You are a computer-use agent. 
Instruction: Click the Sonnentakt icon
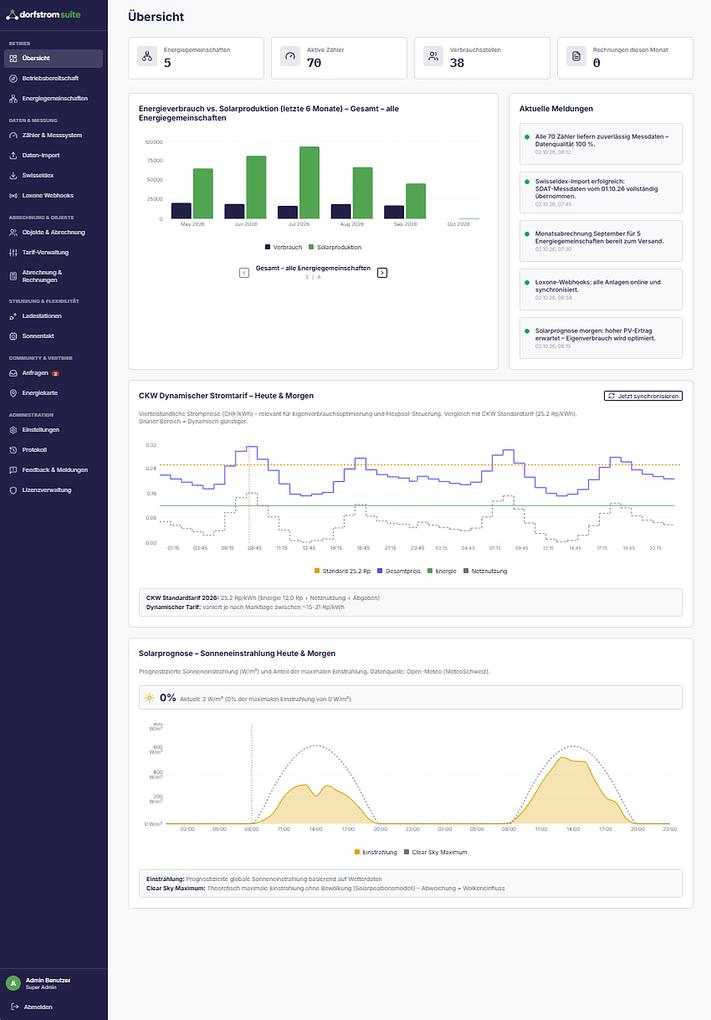coord(13,336)
